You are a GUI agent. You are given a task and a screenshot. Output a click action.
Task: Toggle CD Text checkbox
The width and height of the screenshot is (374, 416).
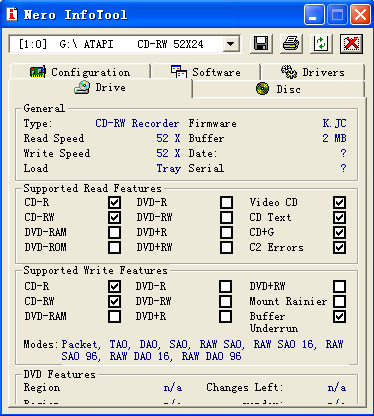tap(339, 217)
